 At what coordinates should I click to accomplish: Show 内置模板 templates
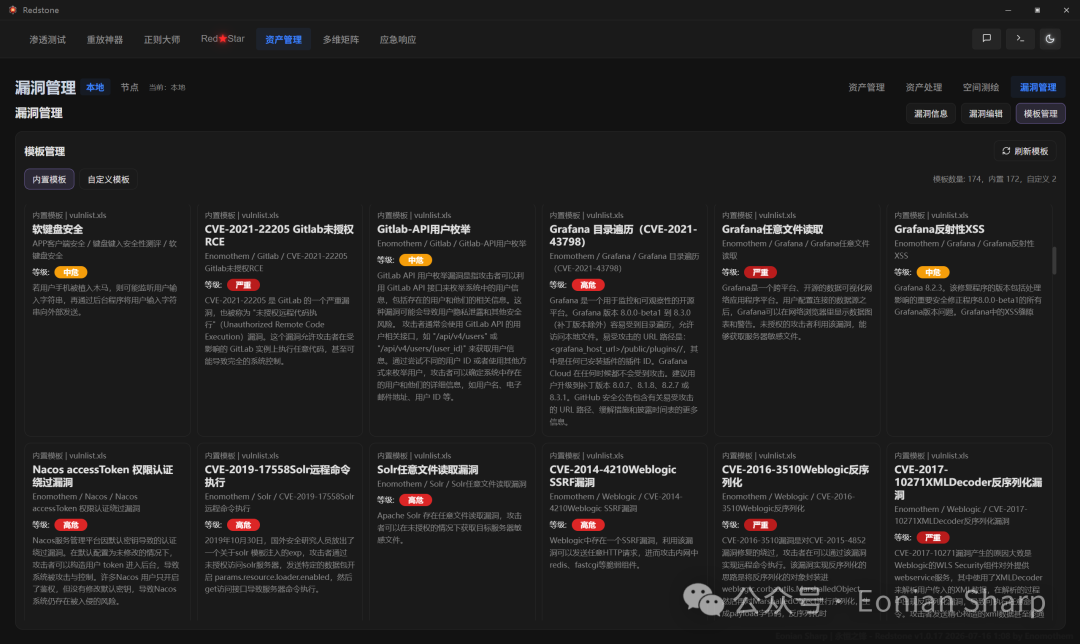point(49,179)
